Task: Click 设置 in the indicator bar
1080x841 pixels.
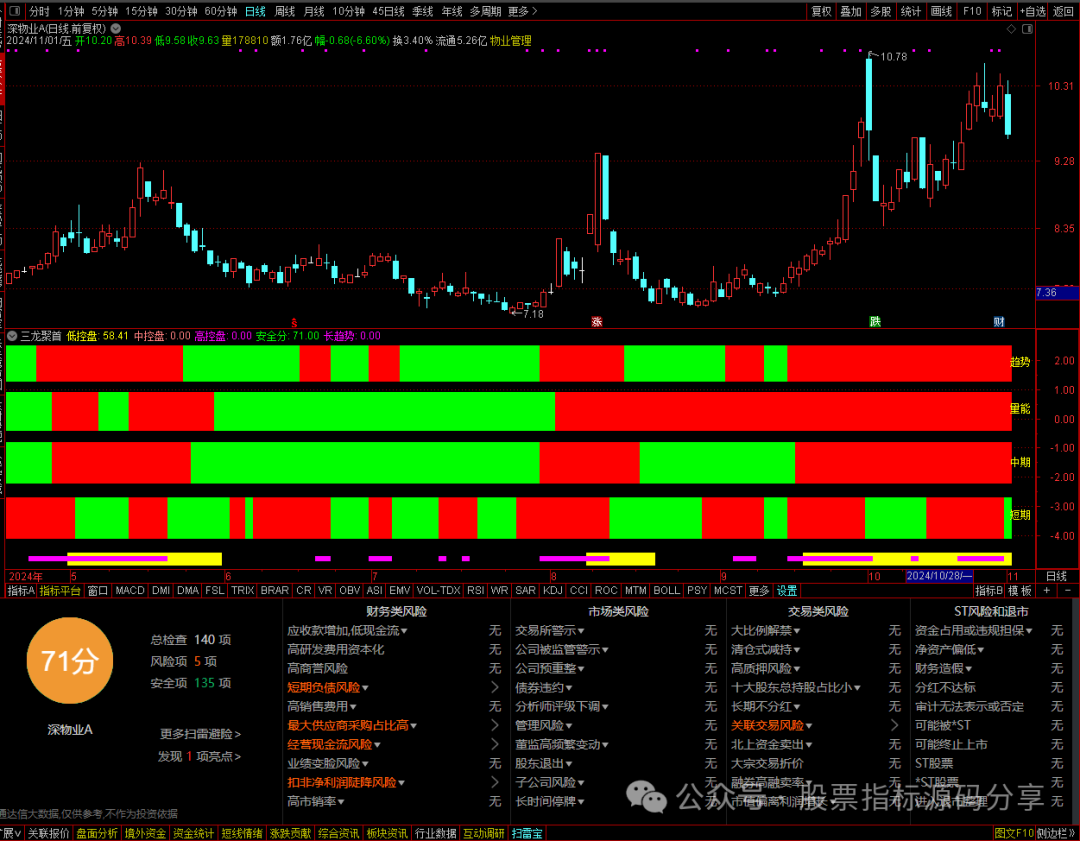Action: tap(787, 590)
